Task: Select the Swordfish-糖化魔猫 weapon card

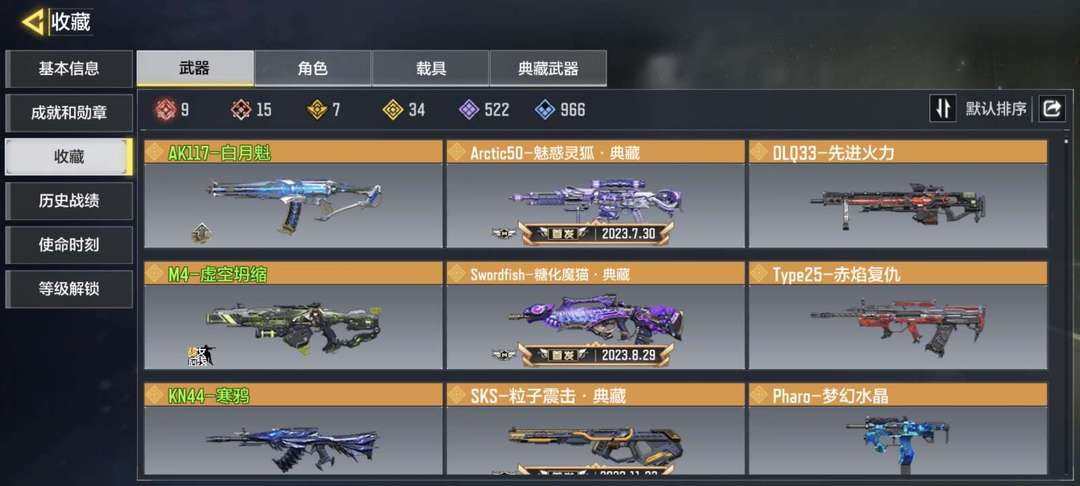Action: coord(596,315)
